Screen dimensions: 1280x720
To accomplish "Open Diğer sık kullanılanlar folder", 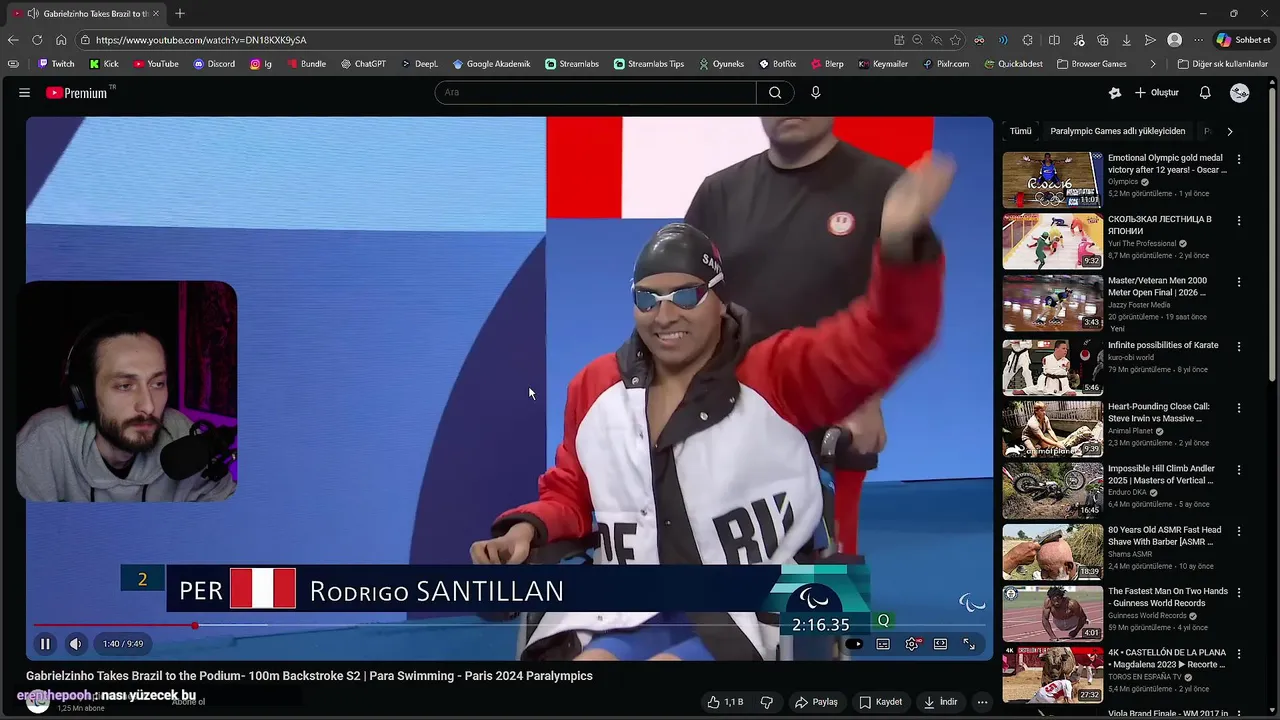I will pyautogui.click(x=1222, y=64).
